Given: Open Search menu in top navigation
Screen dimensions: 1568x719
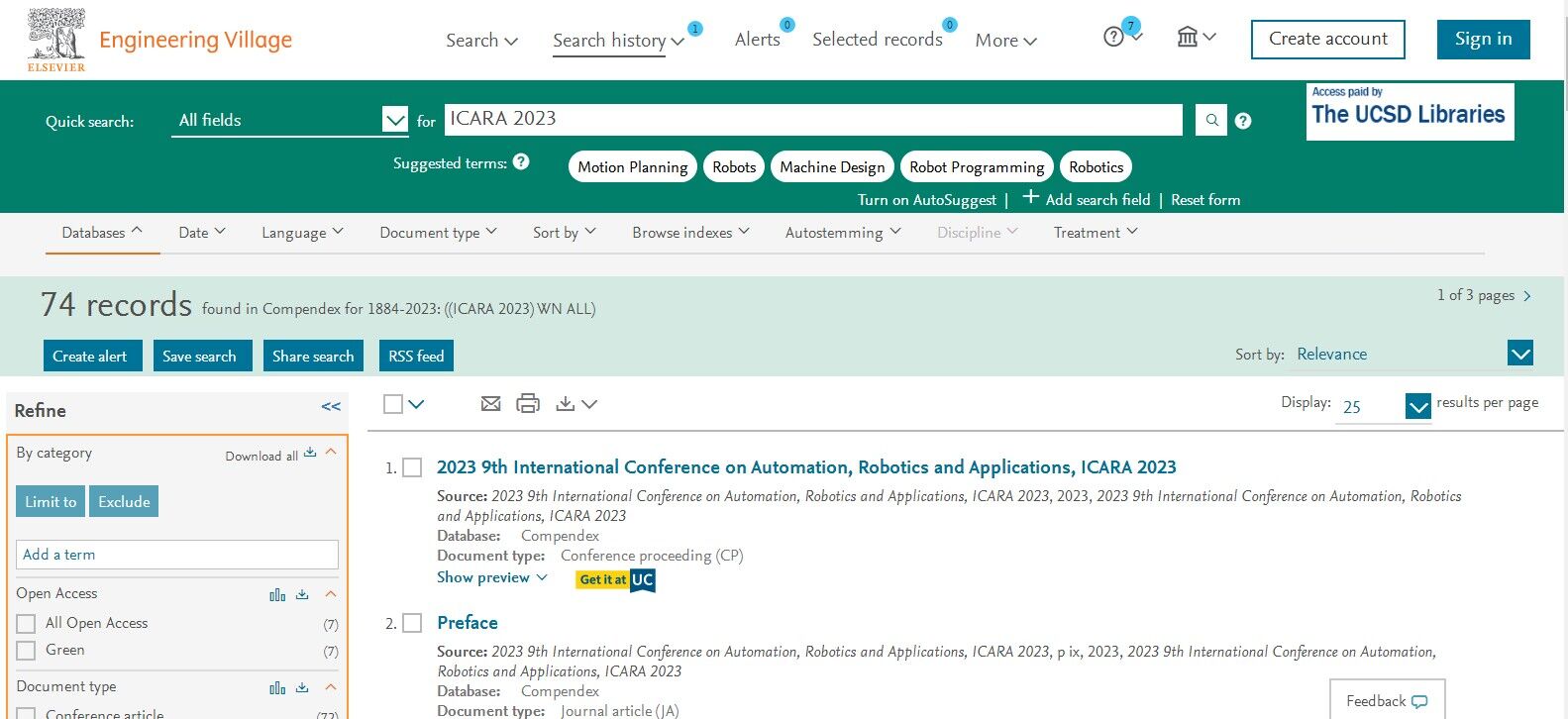Looking at the screenshot, I should click(481, 41).
